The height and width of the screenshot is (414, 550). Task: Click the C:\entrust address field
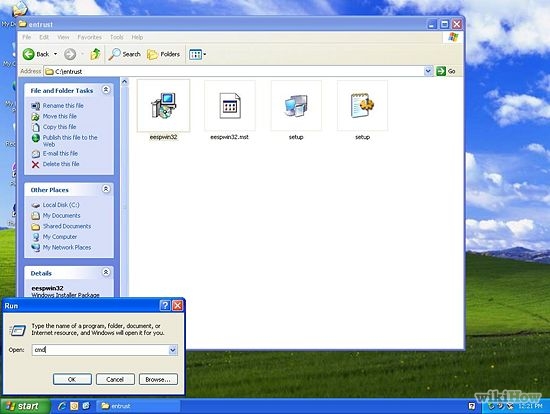click(234, 72)
